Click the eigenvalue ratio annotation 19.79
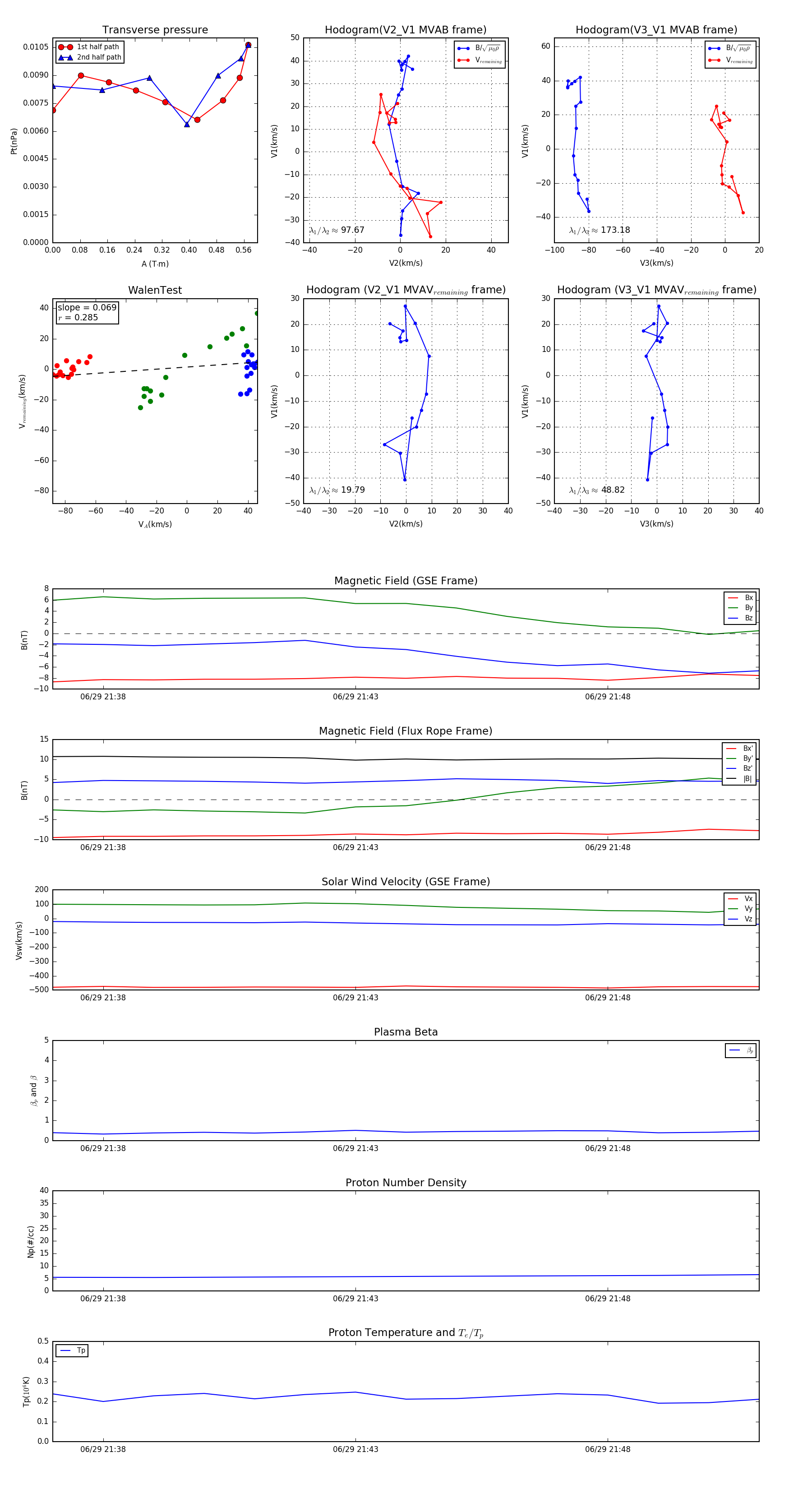Screen dimensions: 812x1489 [x=337, y=490]
